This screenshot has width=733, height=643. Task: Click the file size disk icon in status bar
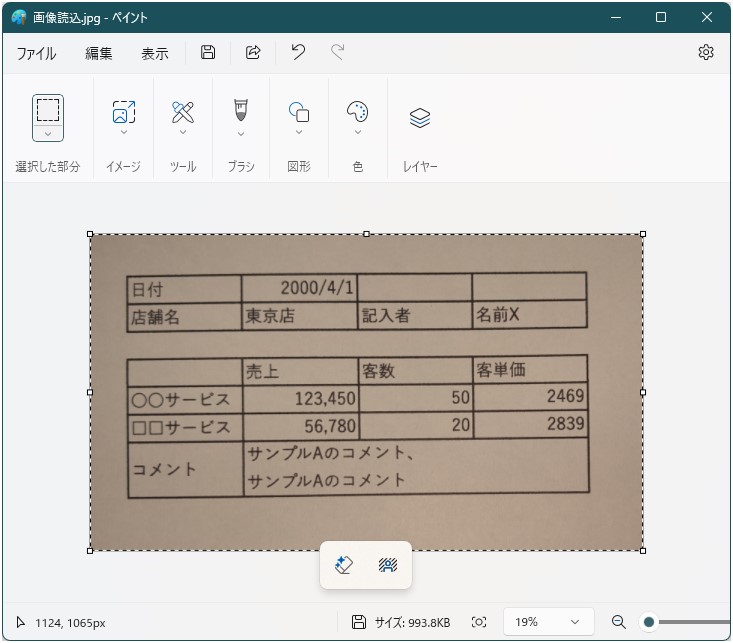359,622
